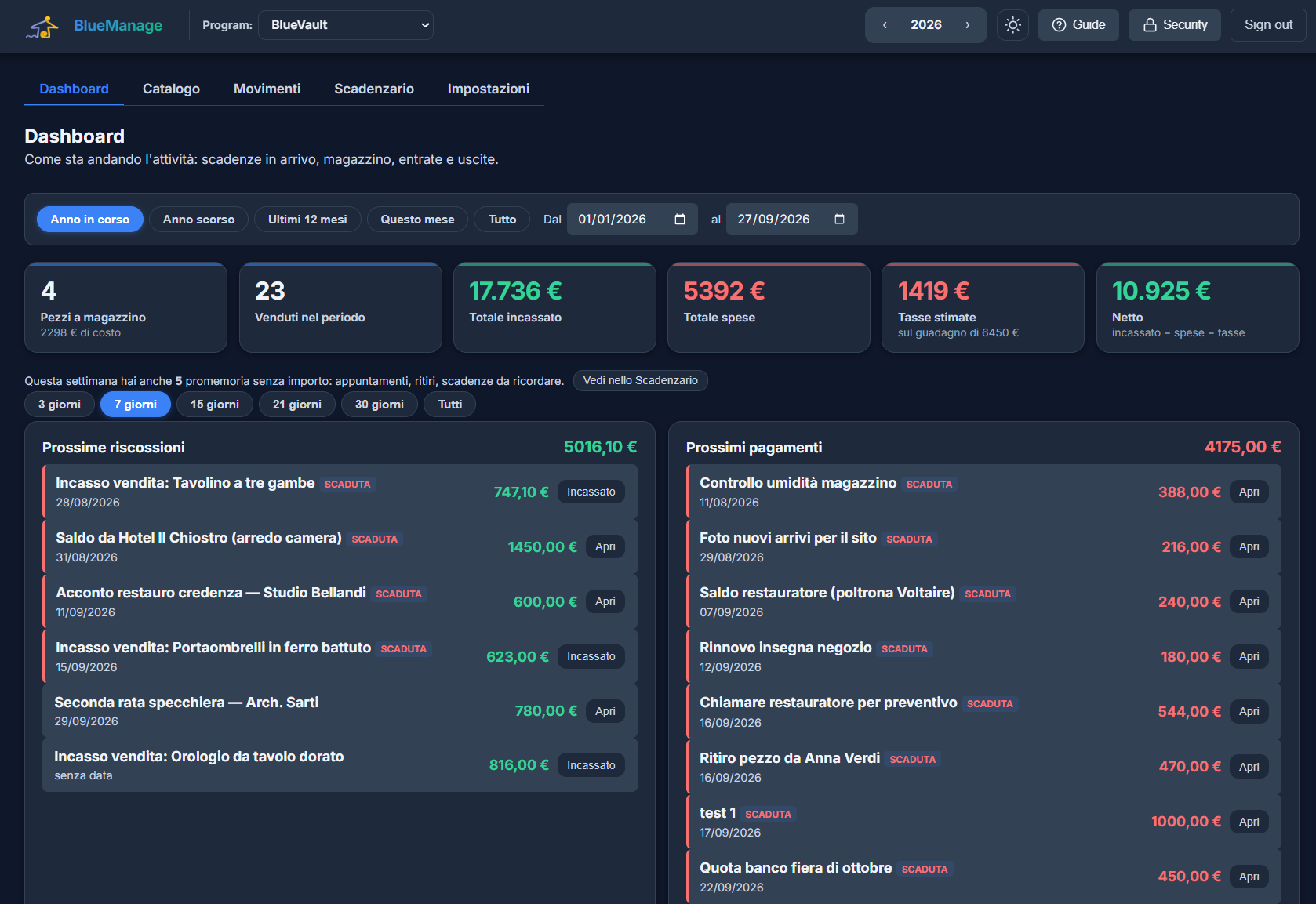Click the Totale incassato 17.736 € card
This screenshot has height=904, width=1316.
[554, 307]
